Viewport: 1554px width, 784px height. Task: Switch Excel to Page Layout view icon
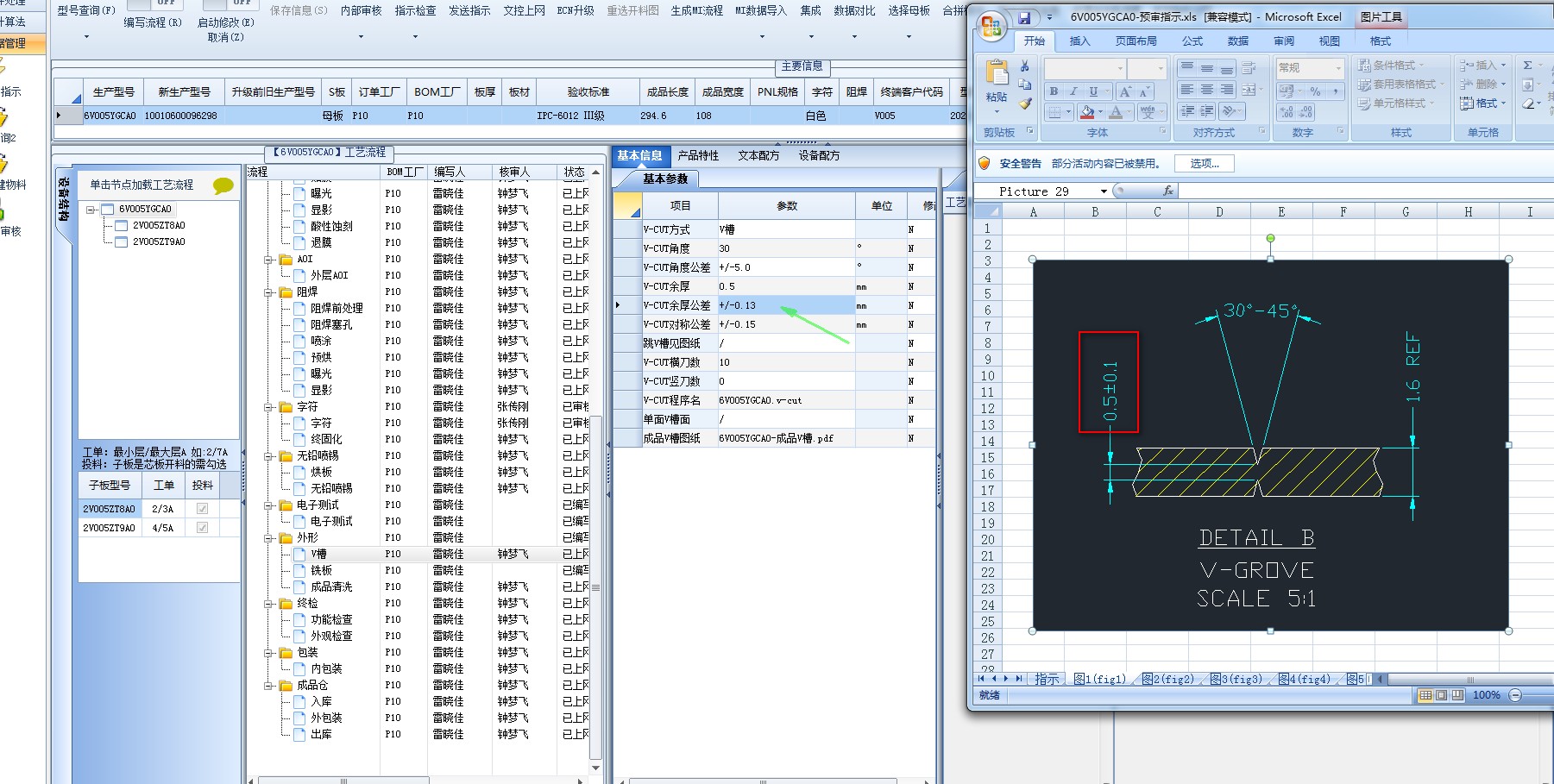[x=1441, y=695]
